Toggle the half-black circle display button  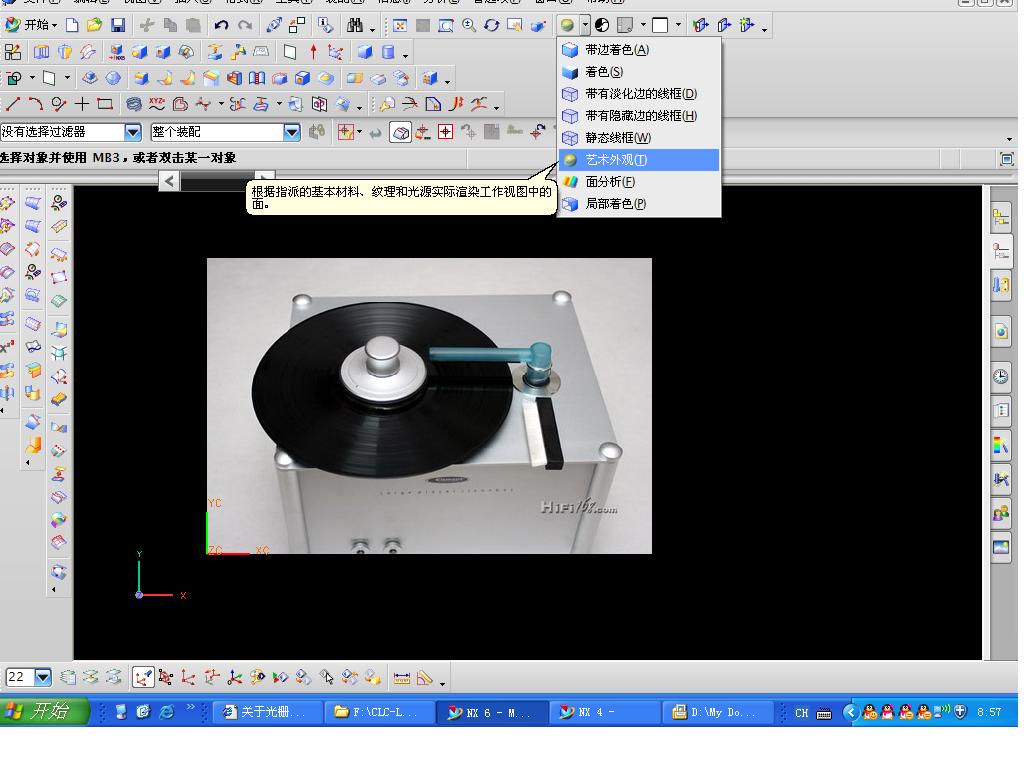click(x=602, y=25)
